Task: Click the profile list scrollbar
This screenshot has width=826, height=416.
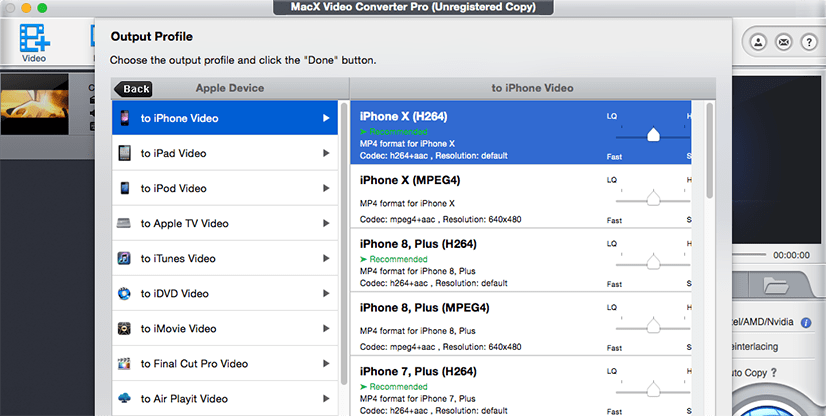Action: (710, 151)
